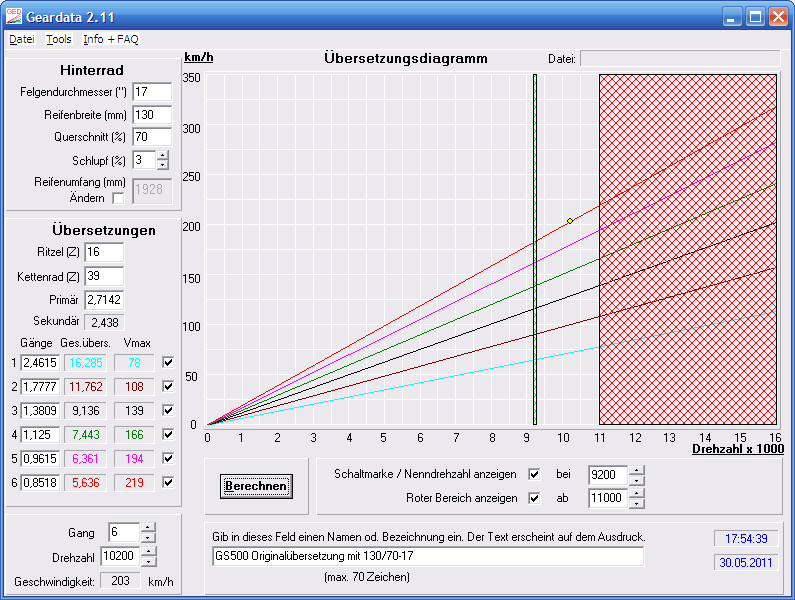Click the GS500 description text field
Viewport: 795px width, 600px height.
(x=428, y=556)
